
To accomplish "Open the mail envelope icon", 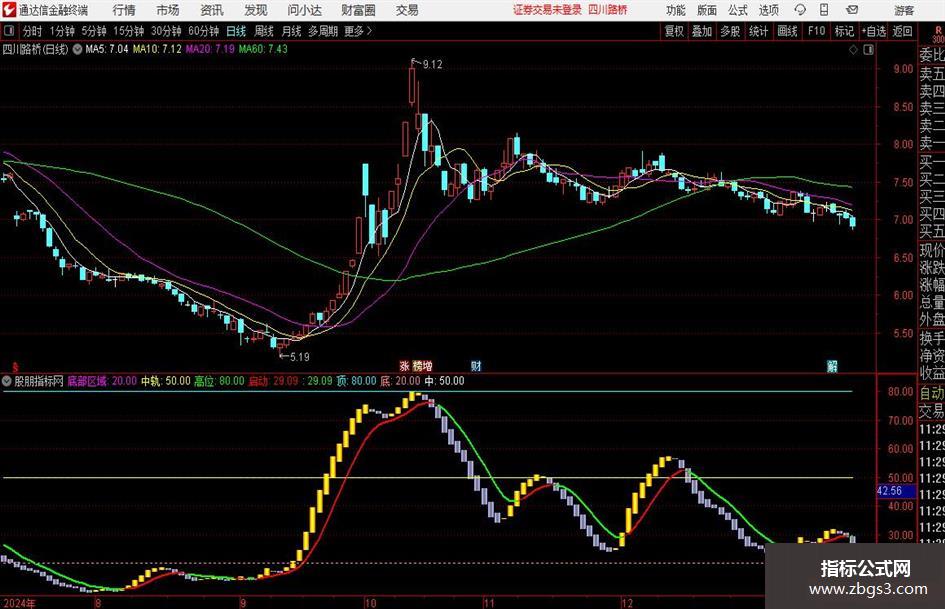I will point(852,10).
